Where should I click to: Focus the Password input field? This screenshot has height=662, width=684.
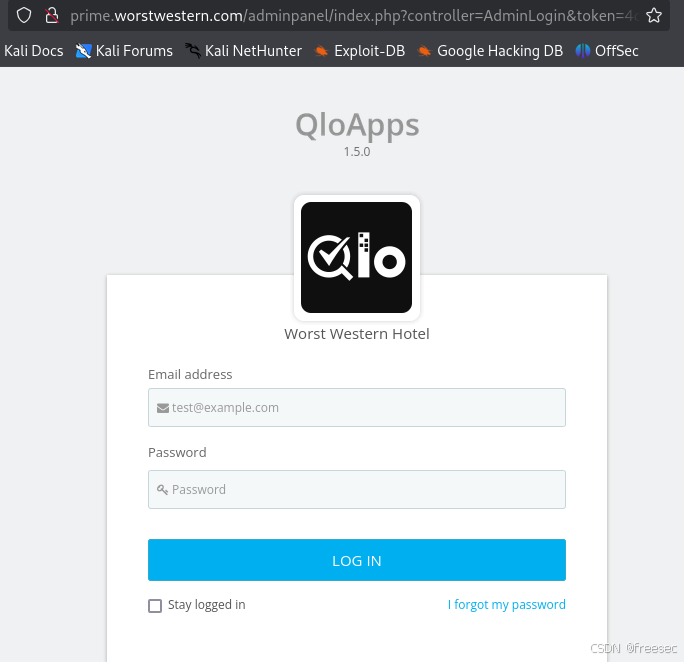coord(357,489)
